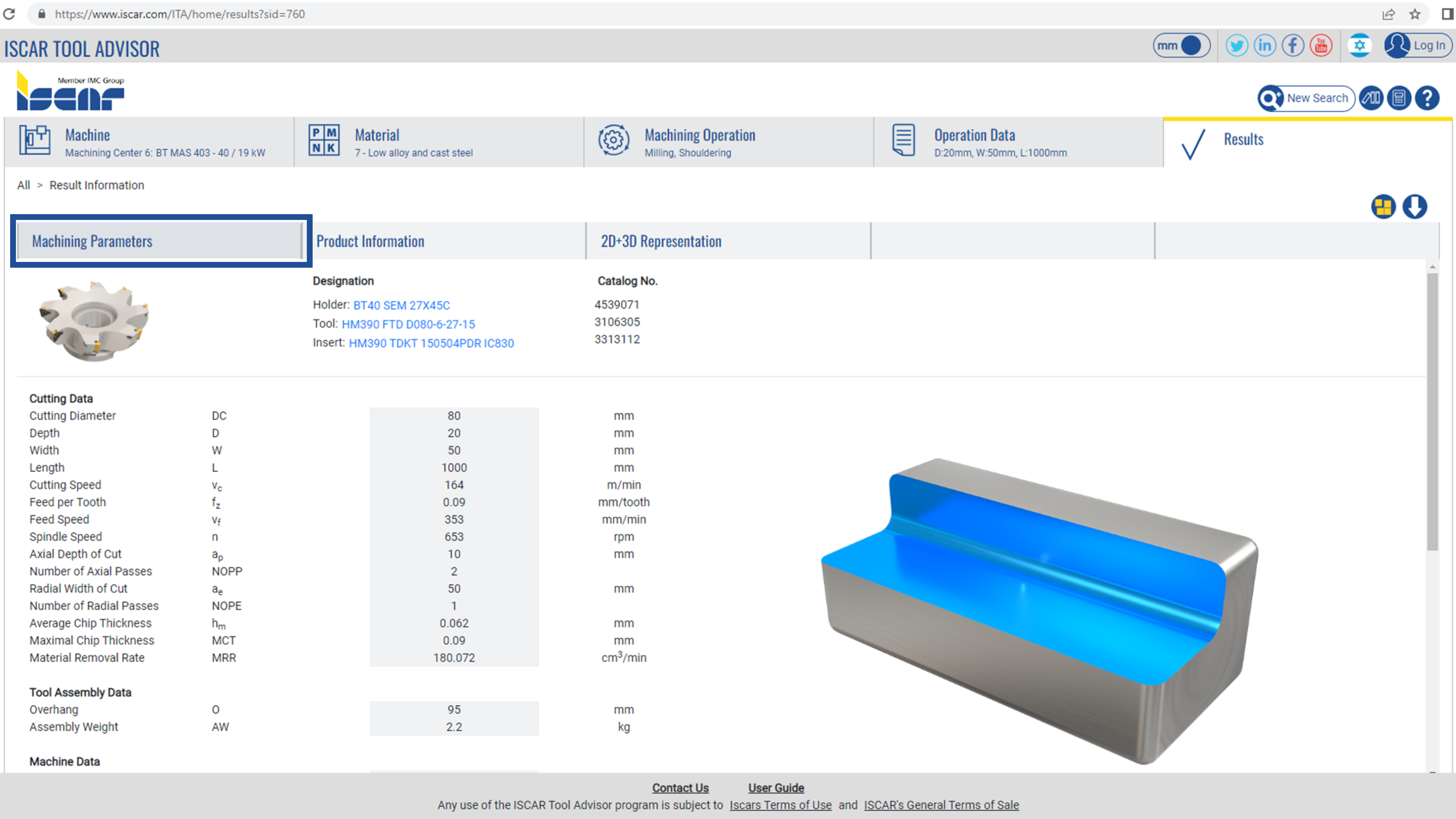This screenshot has height=819, width=1456.
Task: Click the Spindle Speed value 653
Action: pyautogui.click(x=454, y=537)
